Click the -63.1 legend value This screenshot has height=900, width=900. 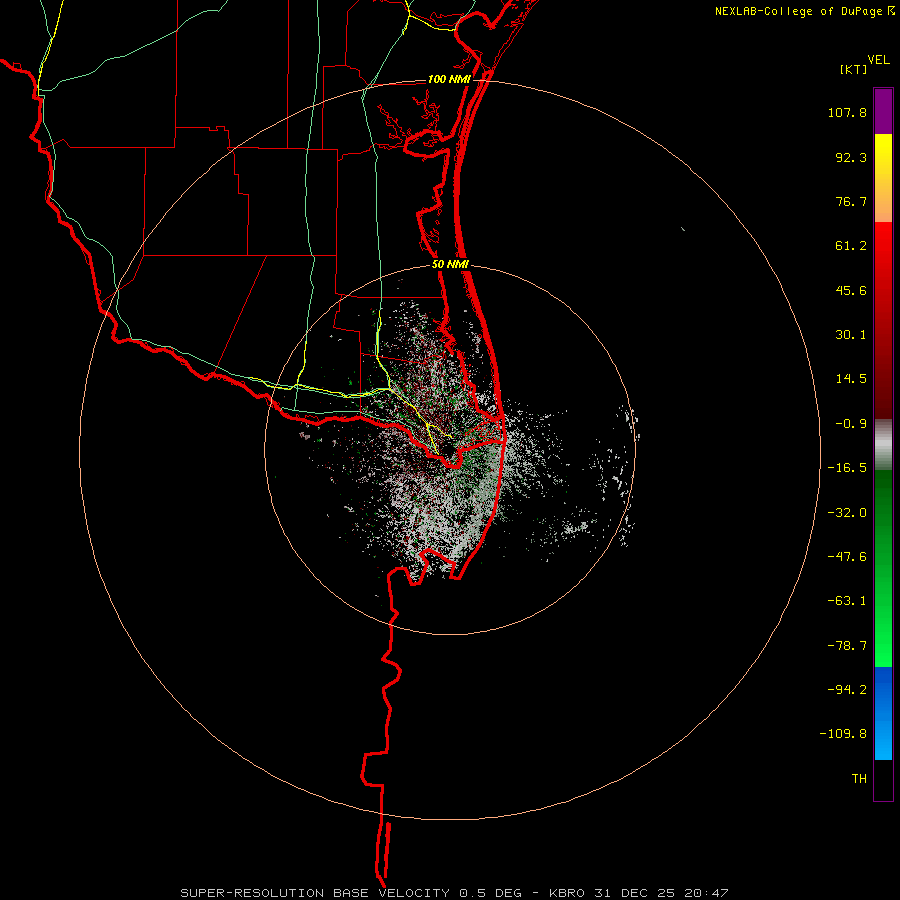point(847,601)
